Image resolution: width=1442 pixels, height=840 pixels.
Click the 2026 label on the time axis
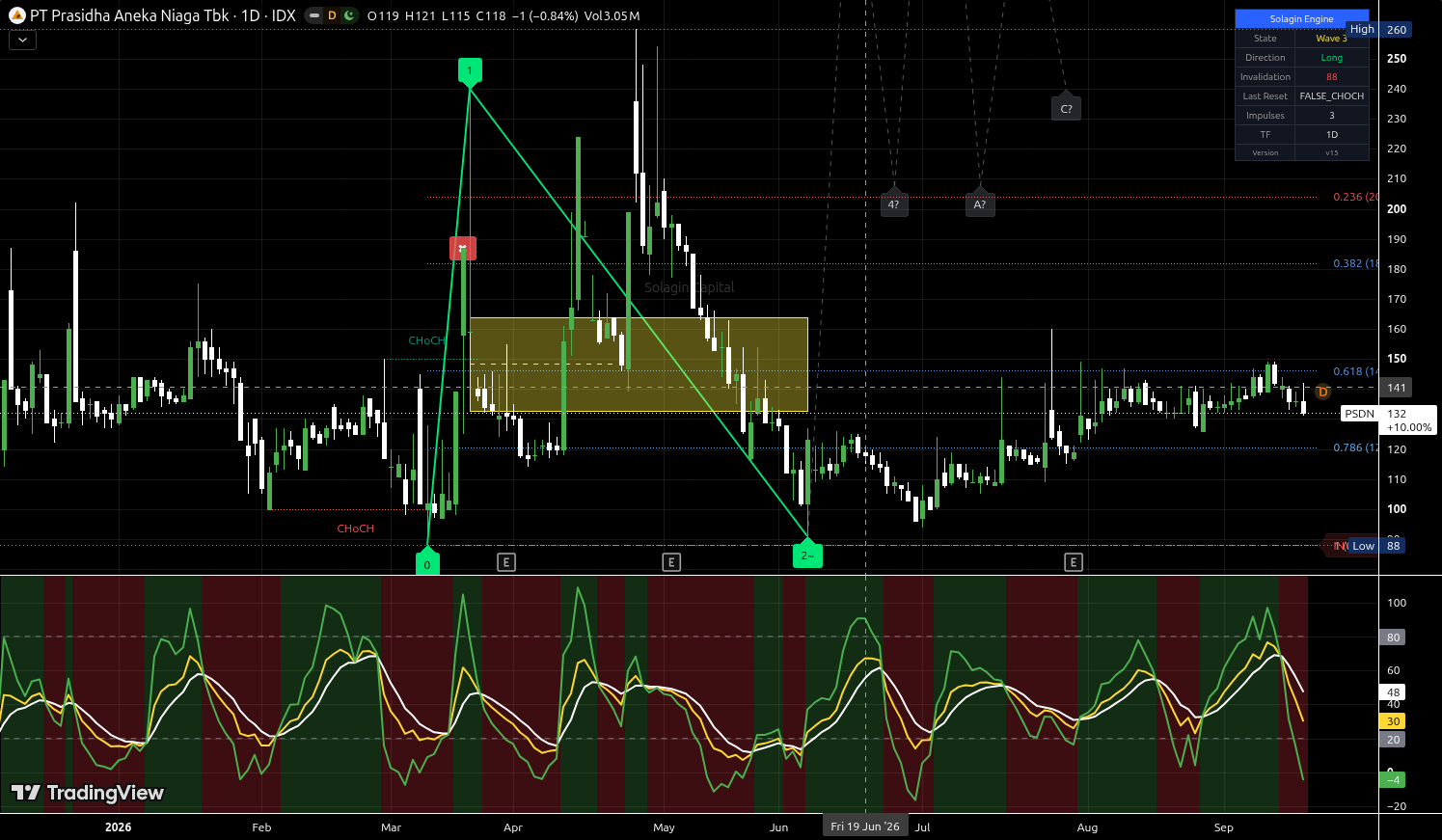[118, 827]
